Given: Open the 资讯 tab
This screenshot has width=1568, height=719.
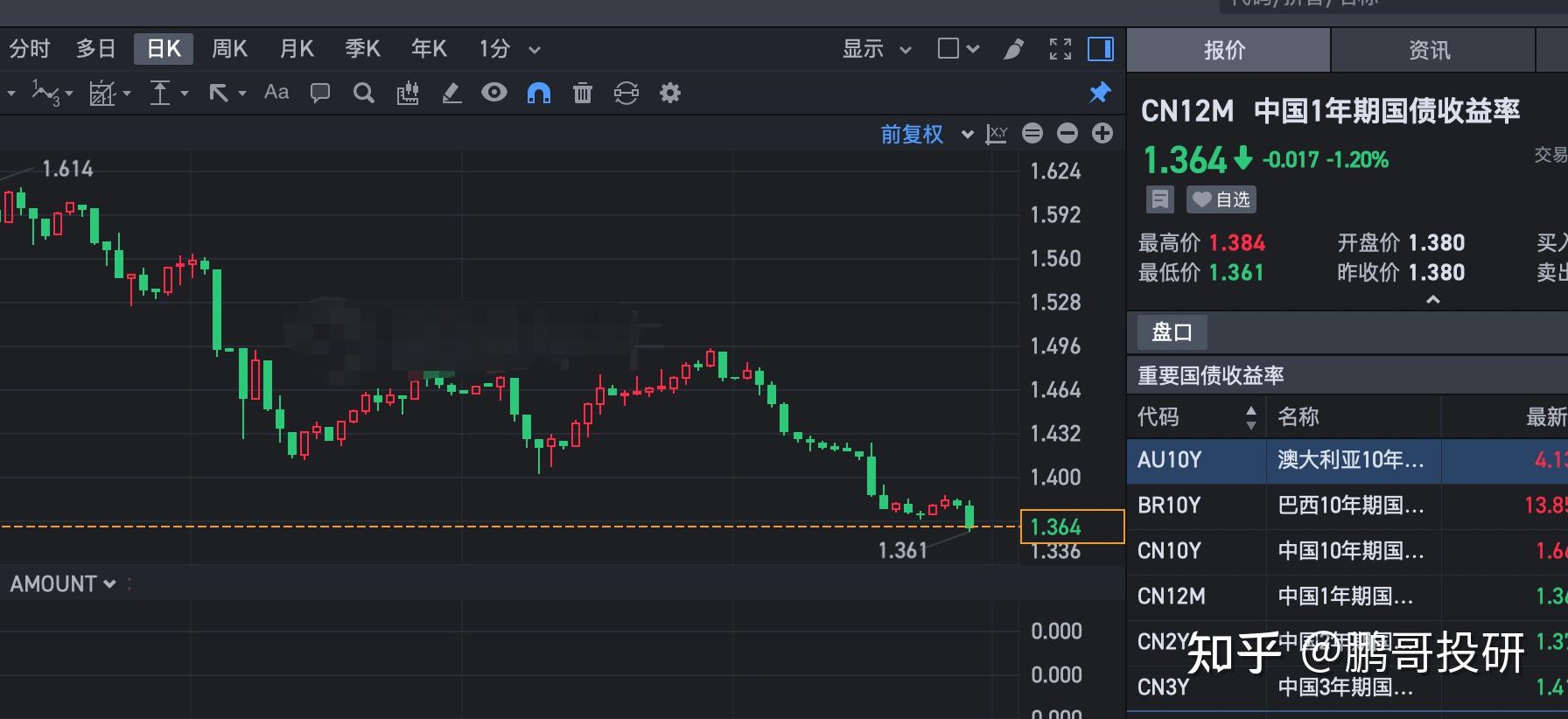Looking at the screenshot, I should coord(1432,50).
